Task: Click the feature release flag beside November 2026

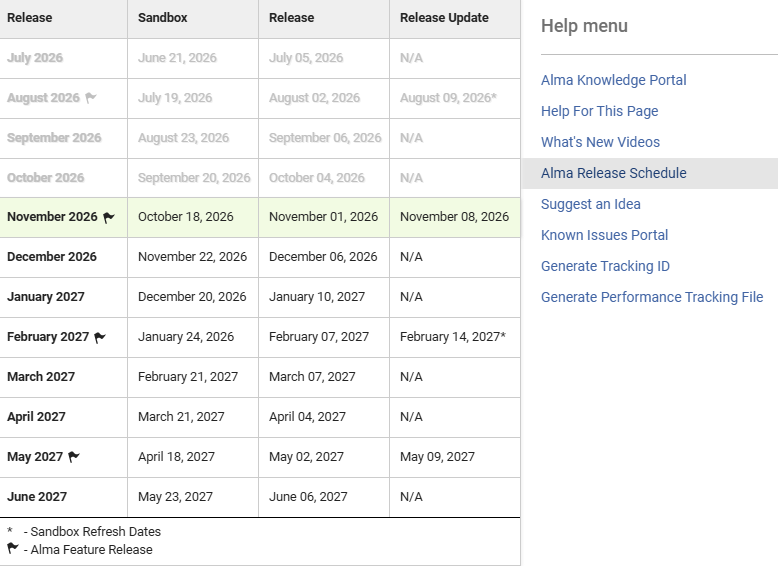Action: click(x=109, y=217)
